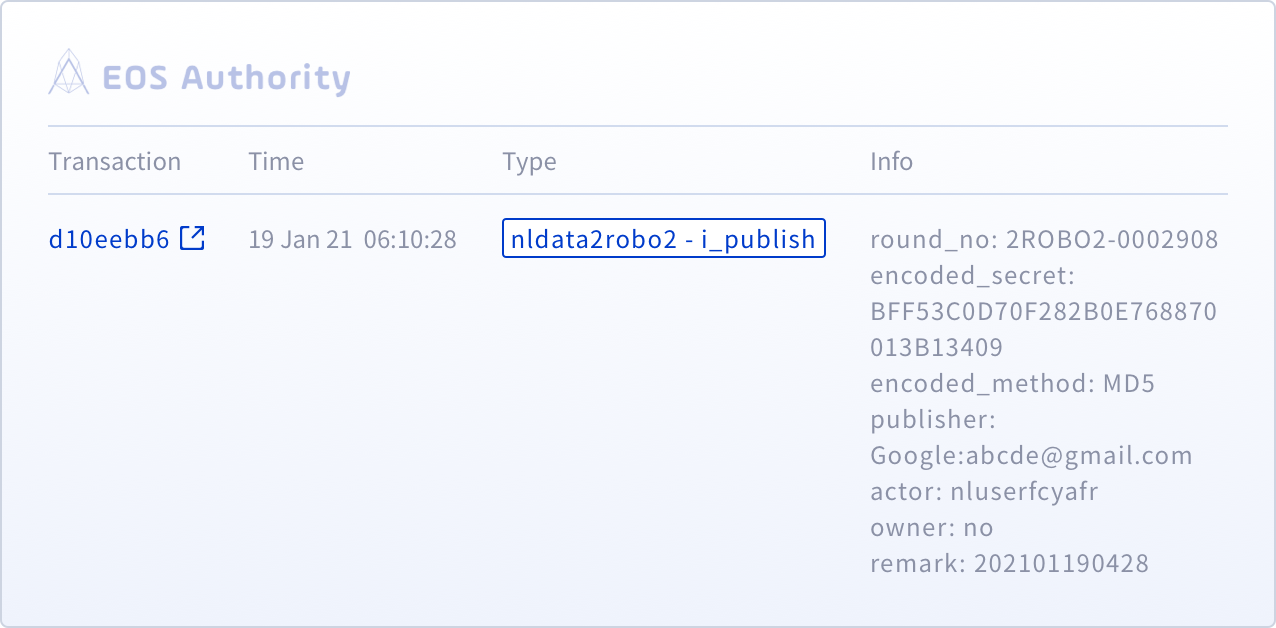
Task: Click the actor nluserfcyafr line
Action: pyautogui.click(x=985, y=492)
